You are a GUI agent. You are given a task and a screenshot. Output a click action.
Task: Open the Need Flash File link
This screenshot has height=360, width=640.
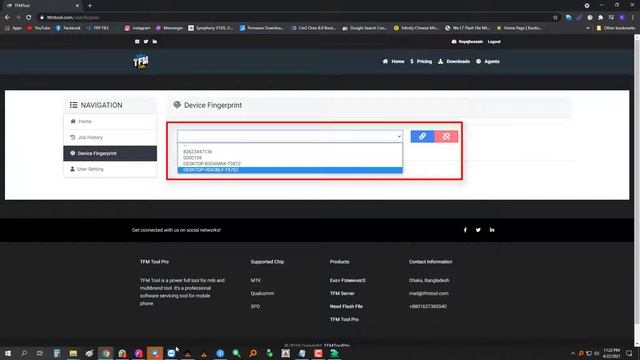click(346, 307)
